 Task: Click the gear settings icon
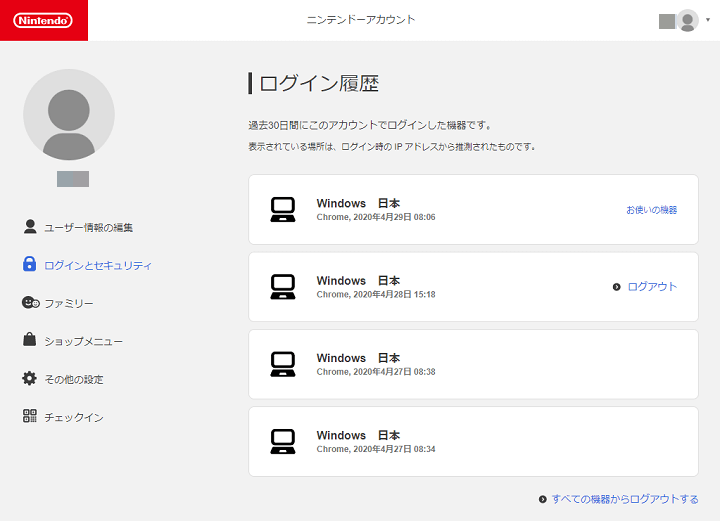click(29, 378)
